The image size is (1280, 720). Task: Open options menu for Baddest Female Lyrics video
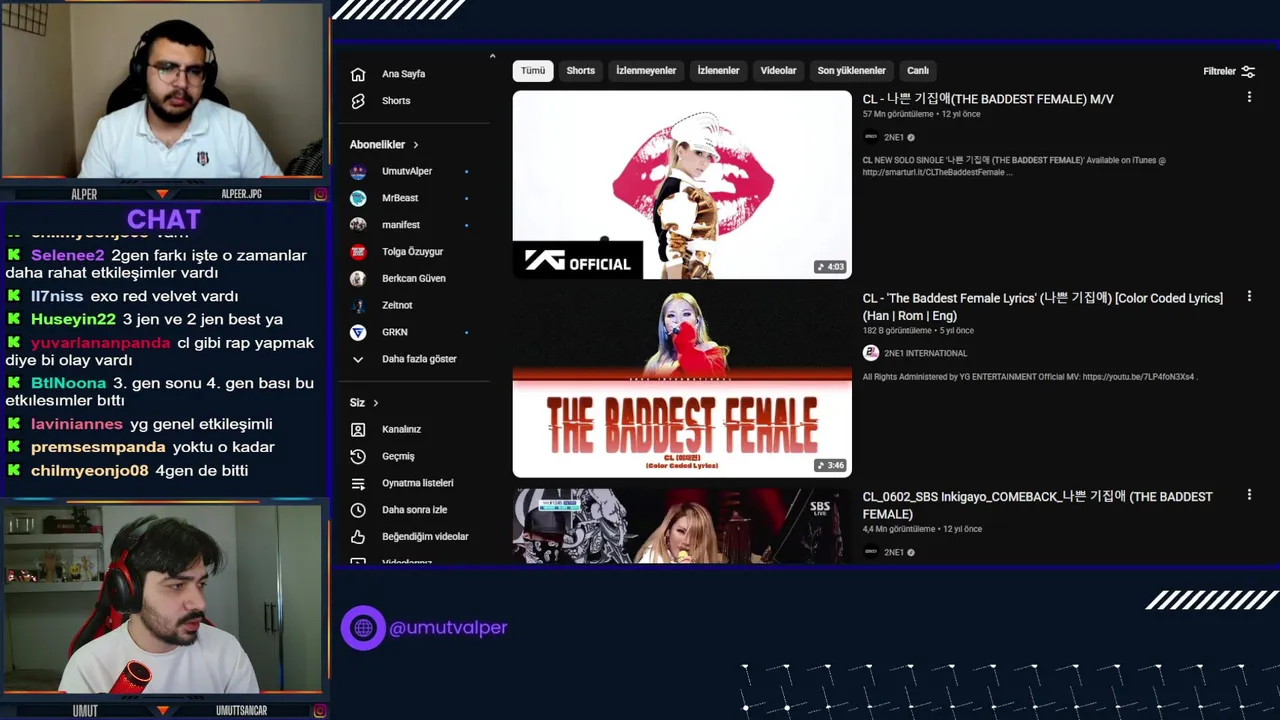(1249, 296)
